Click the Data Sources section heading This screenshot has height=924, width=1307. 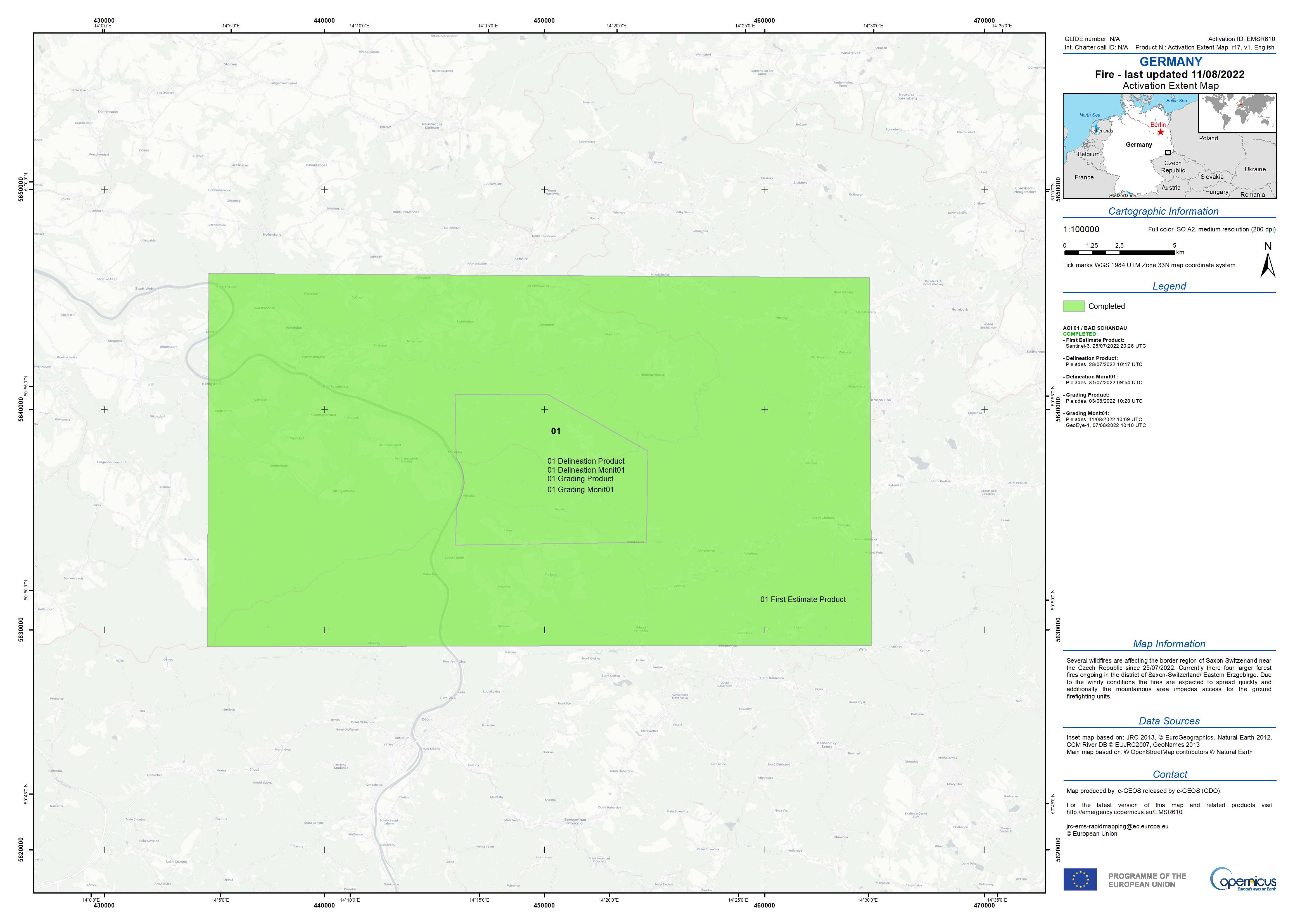click(1169, 721)
